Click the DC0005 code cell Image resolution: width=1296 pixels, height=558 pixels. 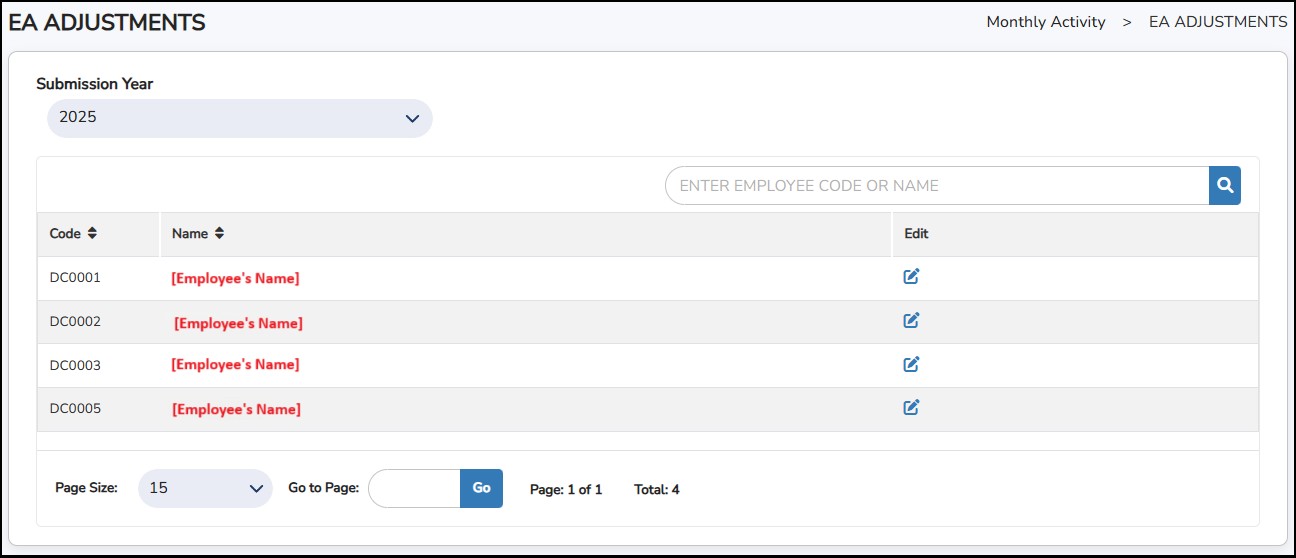(76, 409)
